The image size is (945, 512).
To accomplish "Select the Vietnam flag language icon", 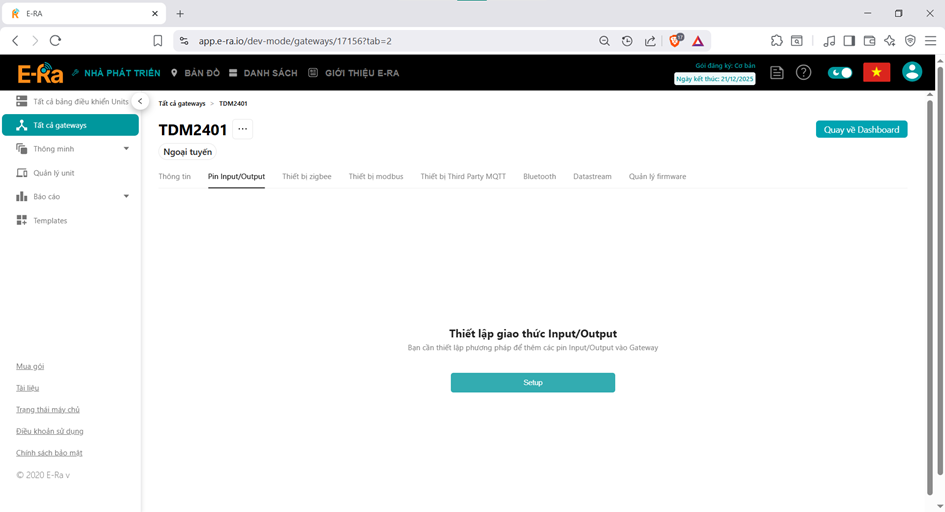I will [876, 73].
